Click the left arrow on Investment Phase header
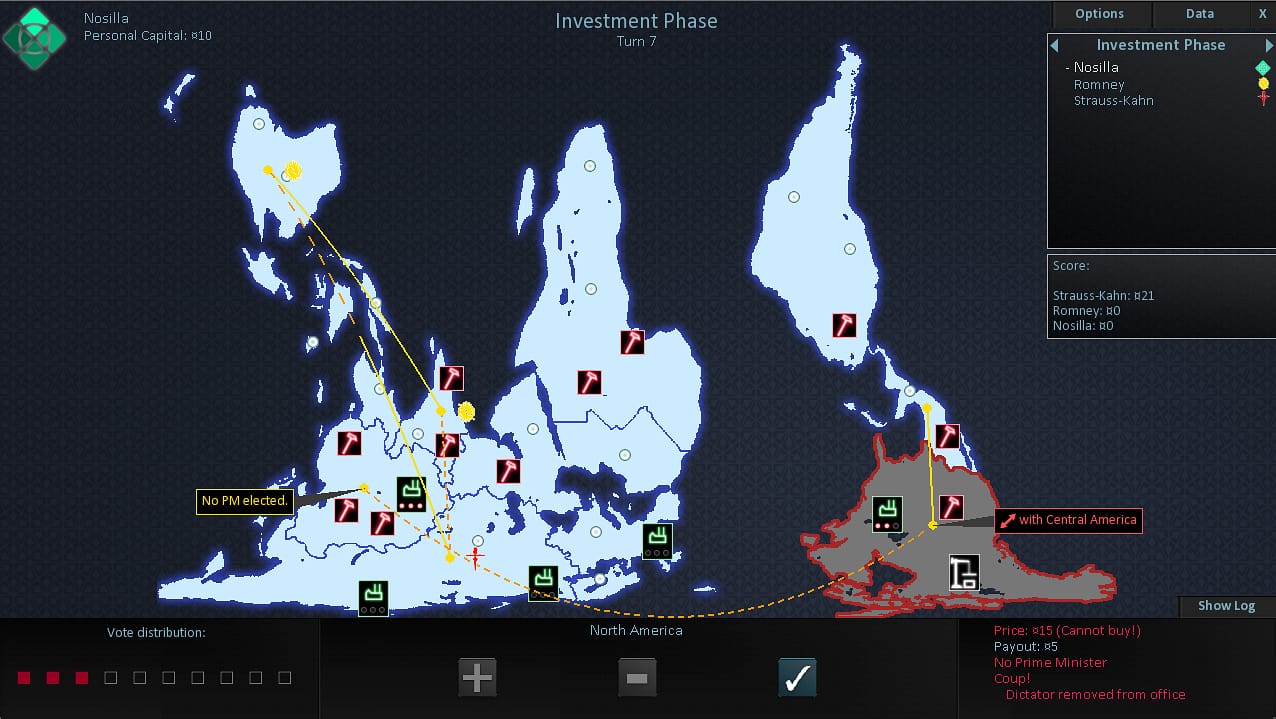The height and width of the screenshot is (719, 1276). (1054, 45)
